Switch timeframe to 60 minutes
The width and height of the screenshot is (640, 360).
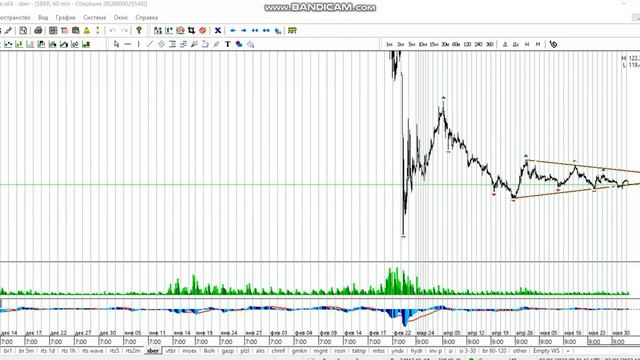(x=456, y=44)
